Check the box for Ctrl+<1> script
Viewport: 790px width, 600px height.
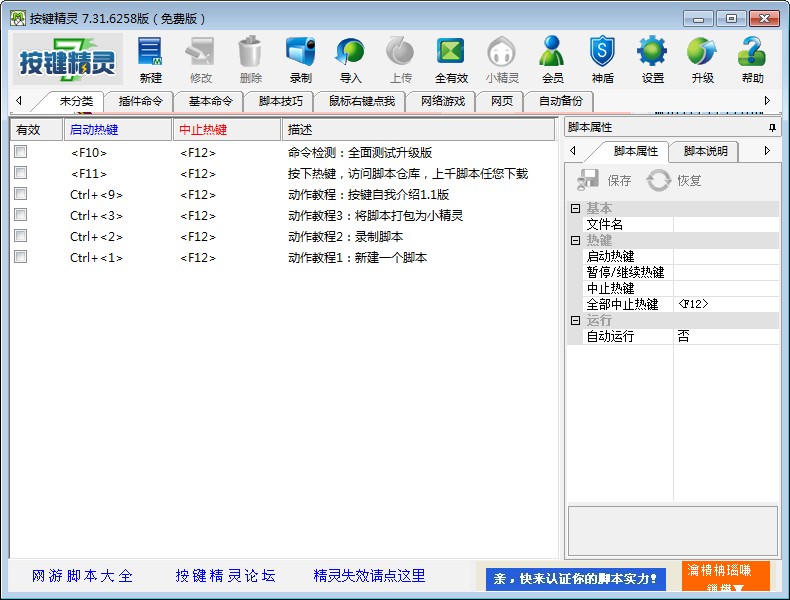pyautogui.click(x=21, y=257)
